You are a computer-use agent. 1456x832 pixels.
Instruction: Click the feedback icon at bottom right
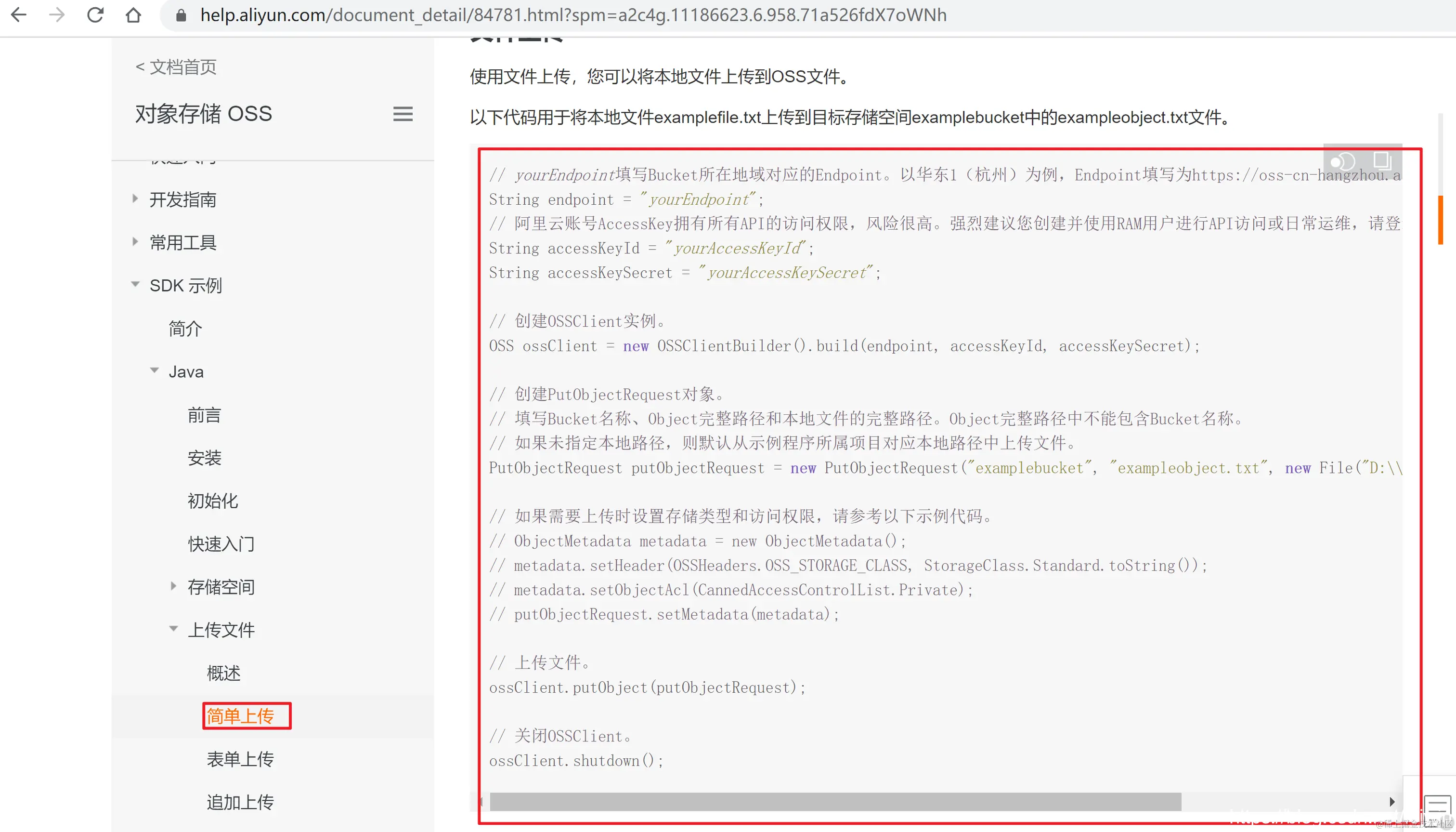[x=1437, y=805]
